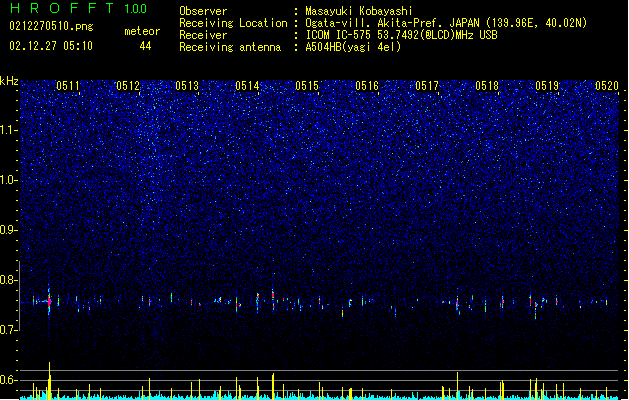Click the 0513 time marker
This screenshot has width=629, height=400.
click(x=187, y=85)
